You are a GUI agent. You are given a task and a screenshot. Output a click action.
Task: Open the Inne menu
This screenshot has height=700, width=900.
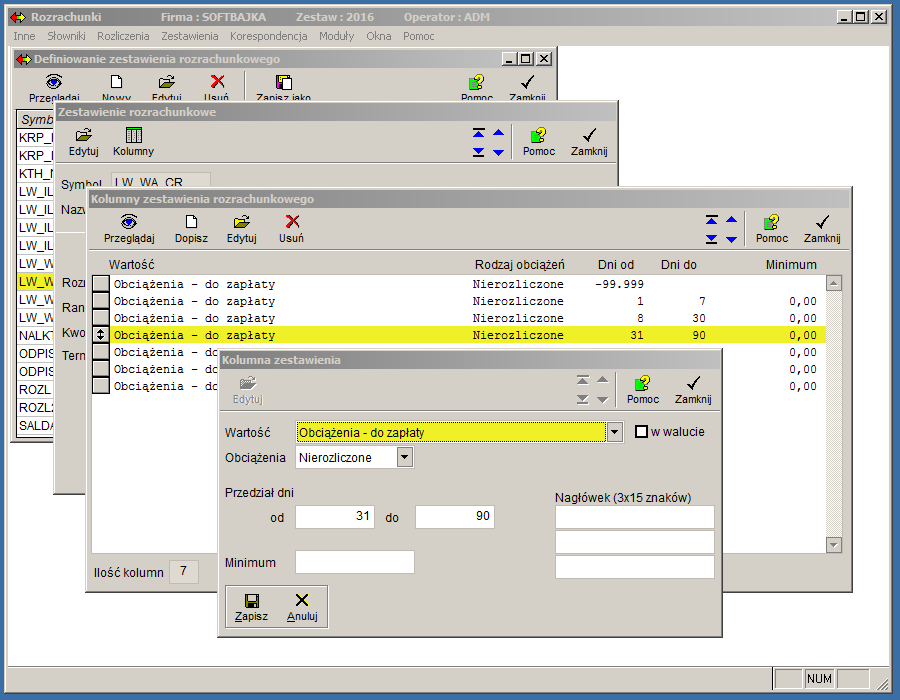(x=24, y=36)
